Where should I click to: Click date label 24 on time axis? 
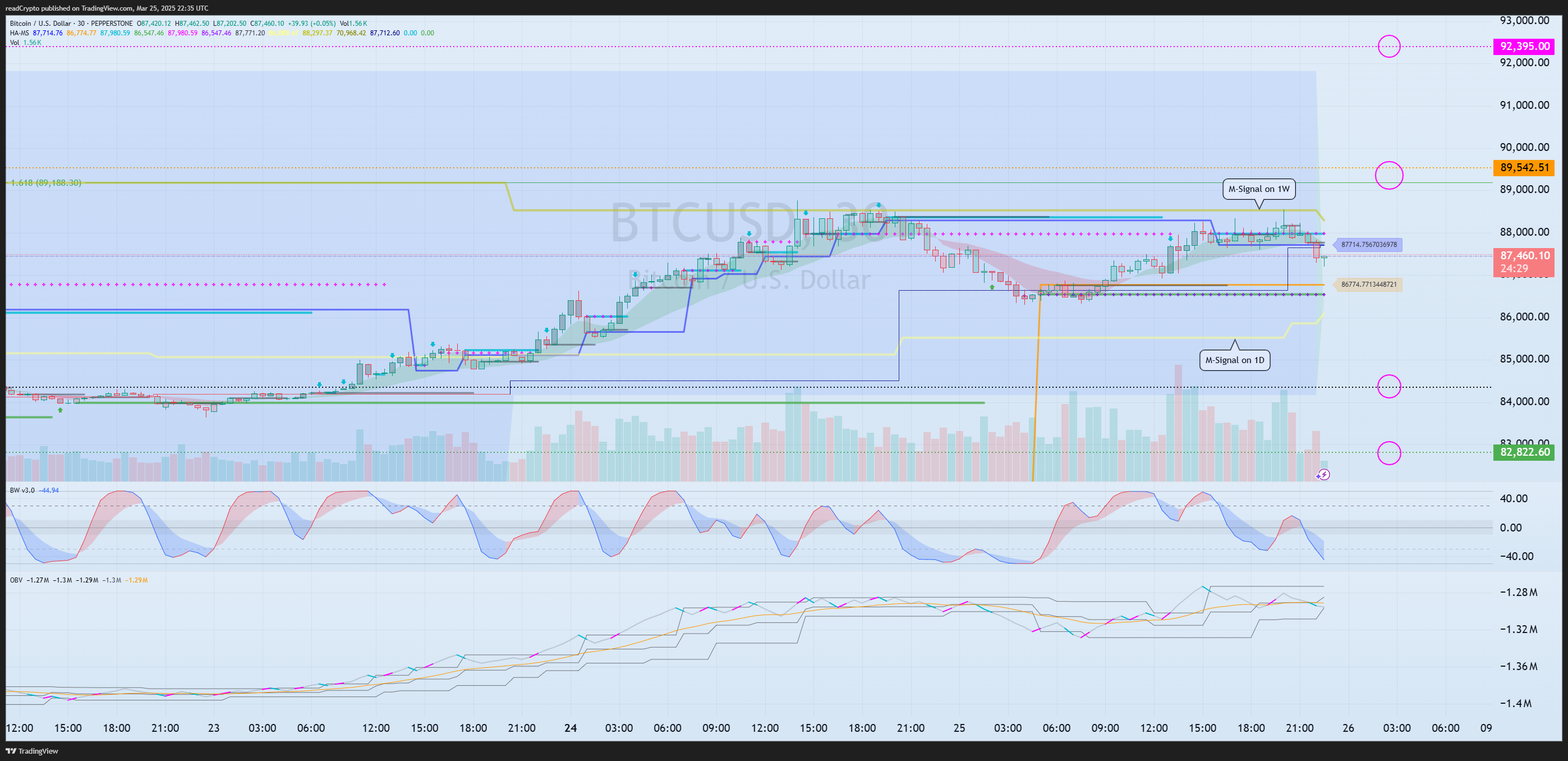tap(571, 727)
